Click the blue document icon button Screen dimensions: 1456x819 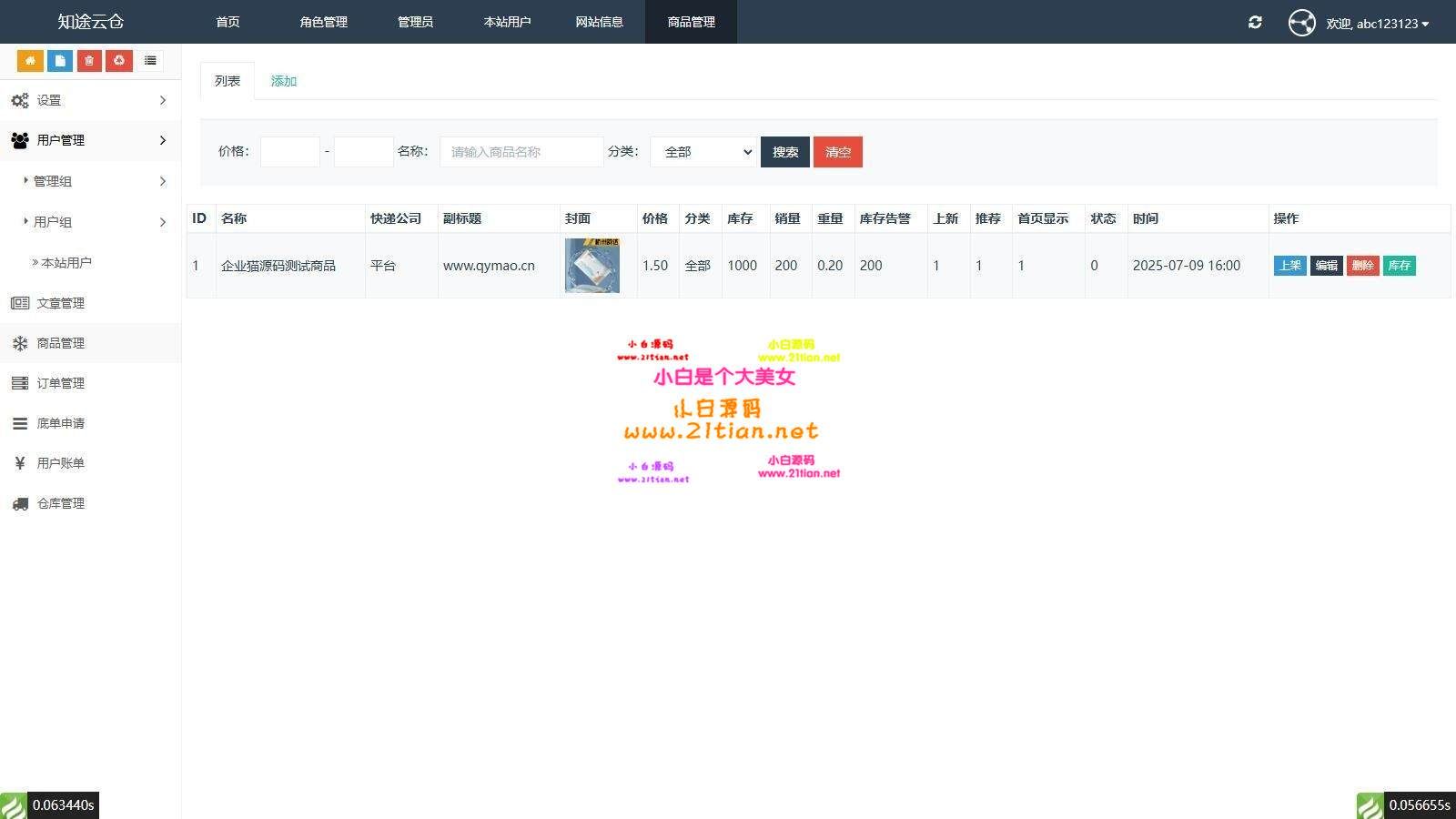(60, 61)
